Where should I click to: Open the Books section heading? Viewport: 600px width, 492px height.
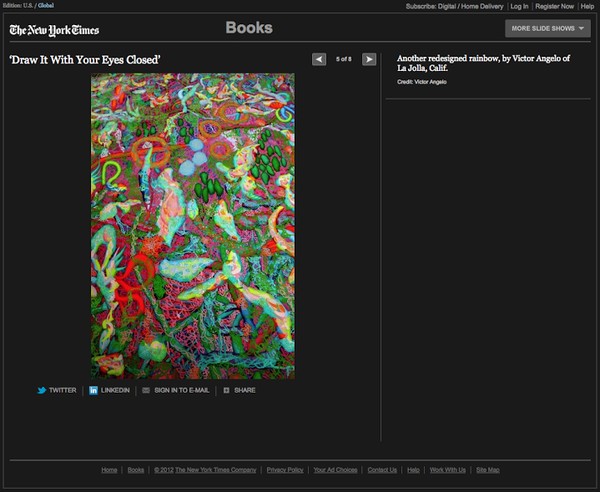[249, 28]
